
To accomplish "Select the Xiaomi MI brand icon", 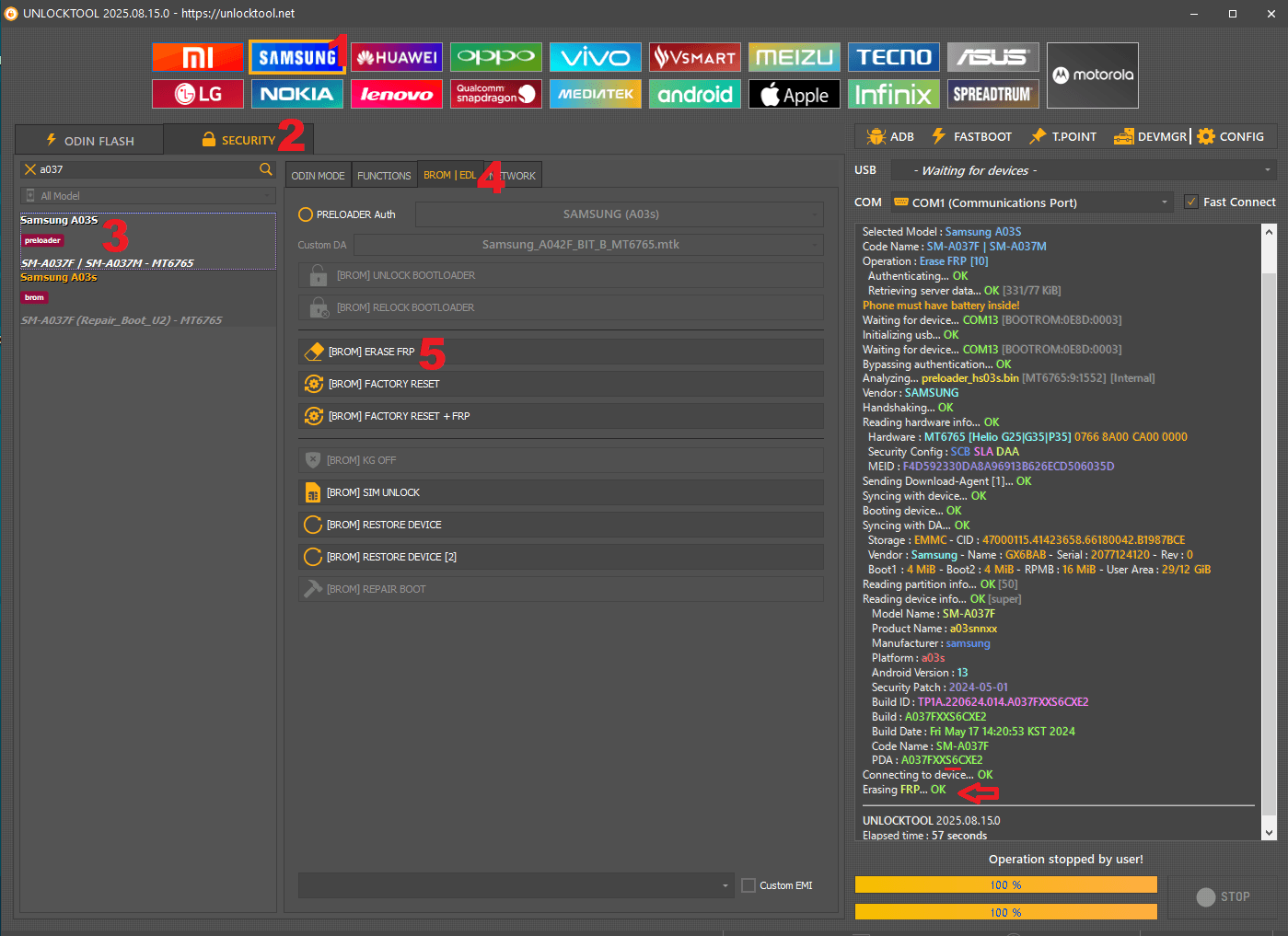I will (x=197, y=57).
